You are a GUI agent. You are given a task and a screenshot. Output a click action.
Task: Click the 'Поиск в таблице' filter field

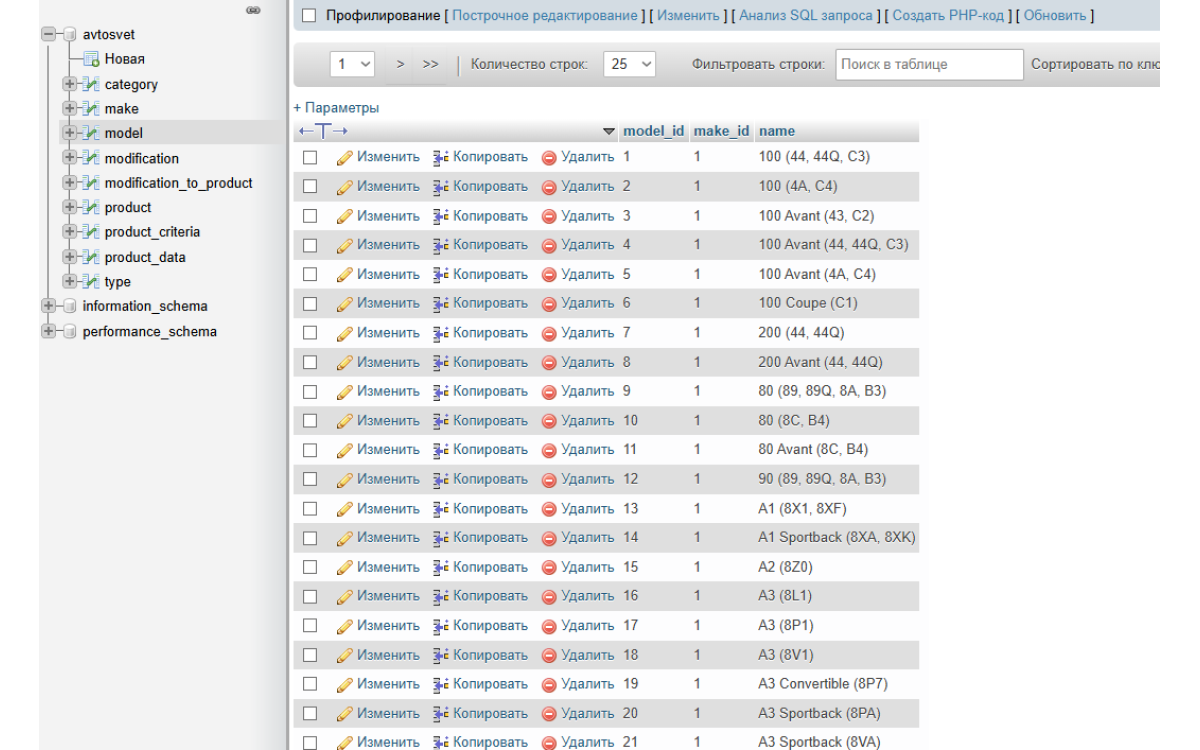929,64
